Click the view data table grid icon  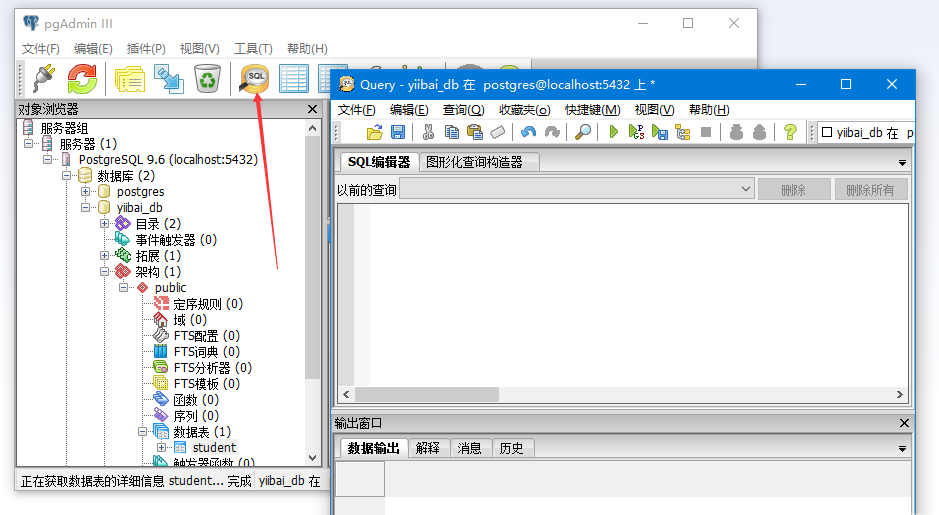pyautogui.click(x=293, y=78)
